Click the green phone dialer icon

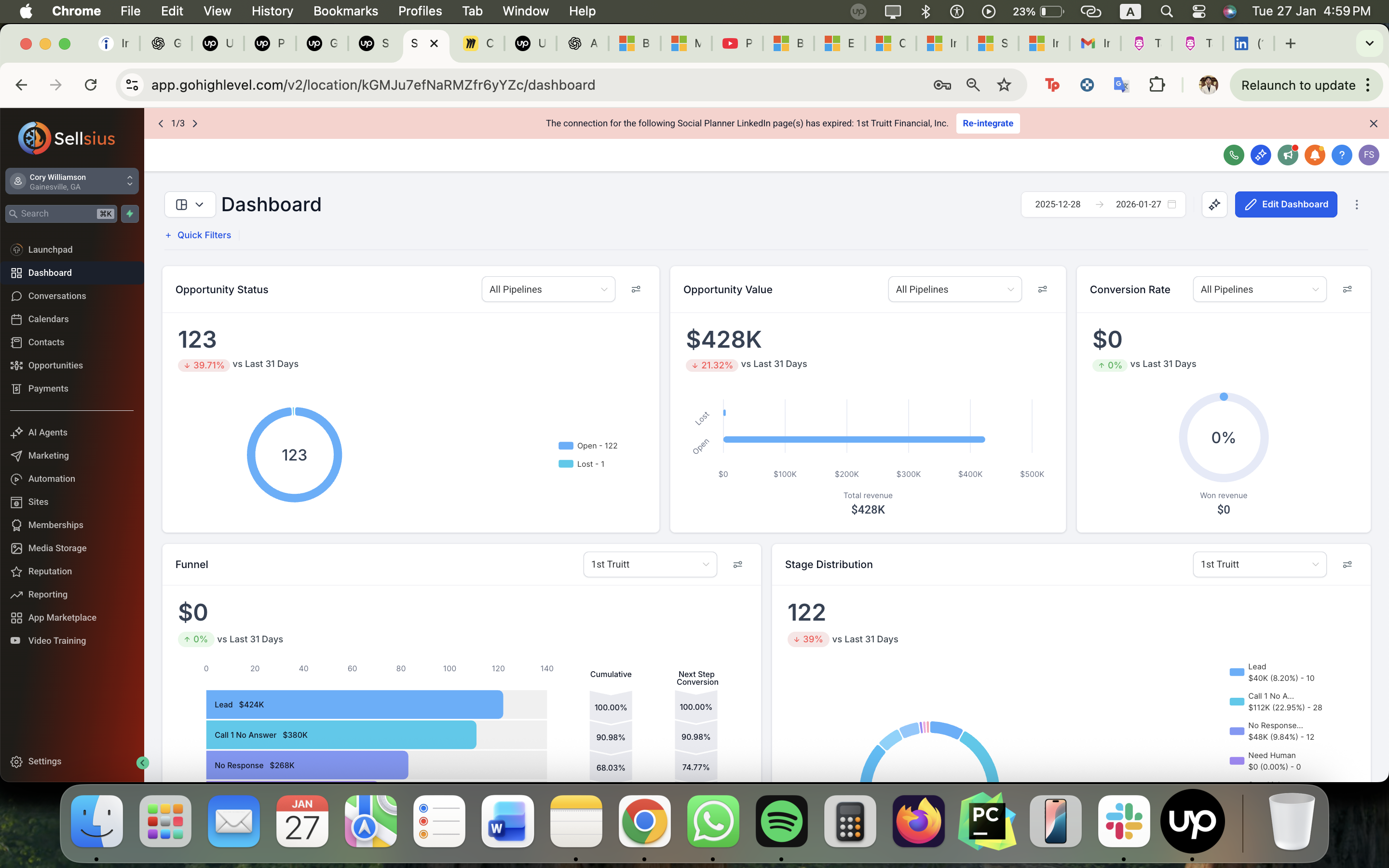1233,155
